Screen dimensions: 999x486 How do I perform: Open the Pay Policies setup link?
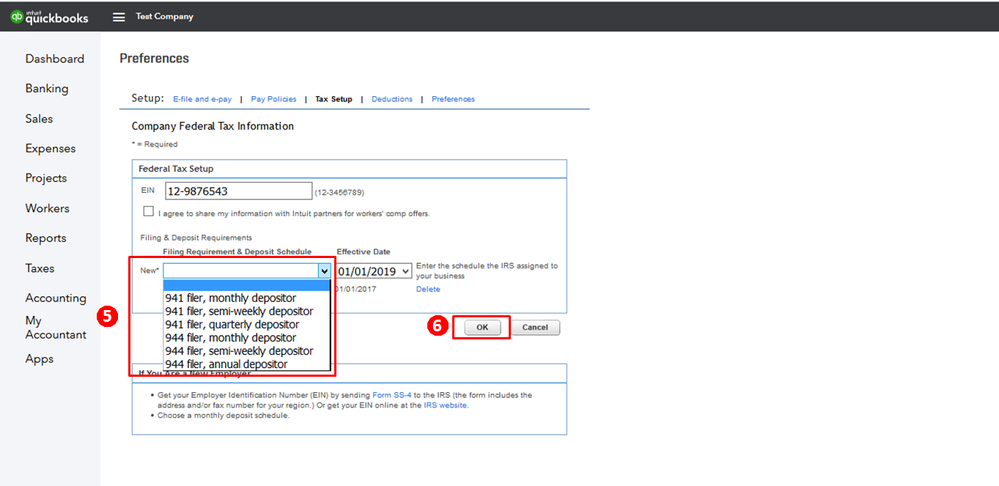coord(273,99)
